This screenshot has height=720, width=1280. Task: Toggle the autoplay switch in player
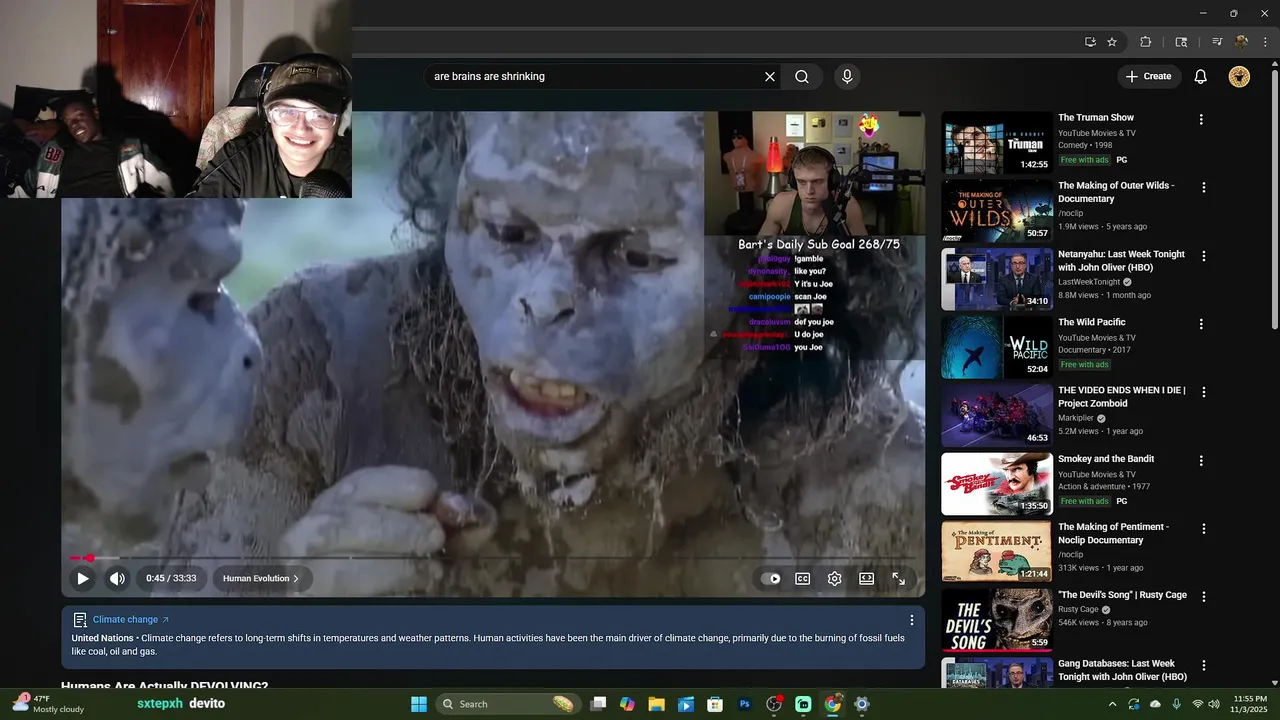tap(771, 578)
